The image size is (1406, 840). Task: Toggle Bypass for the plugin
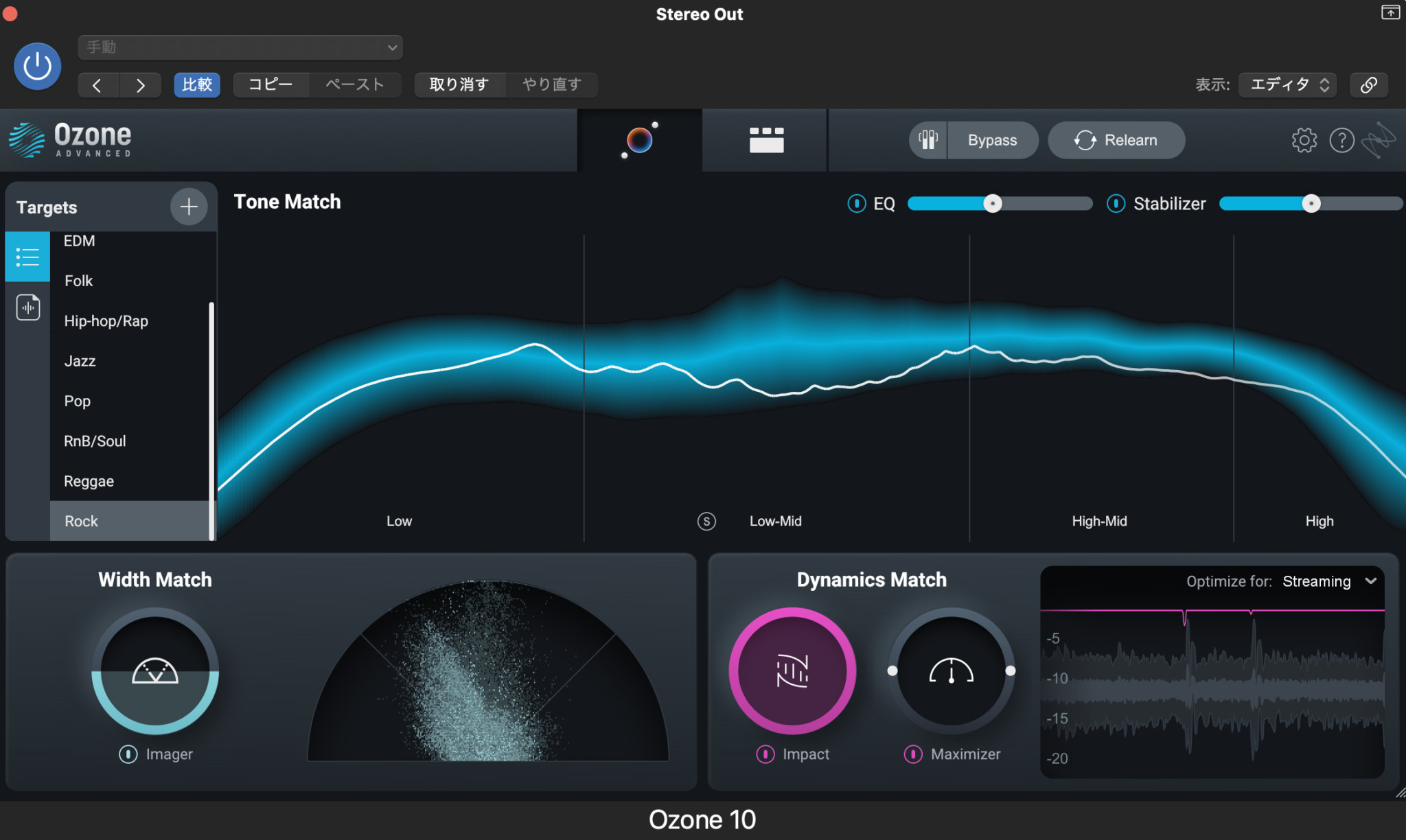point(992,139)
